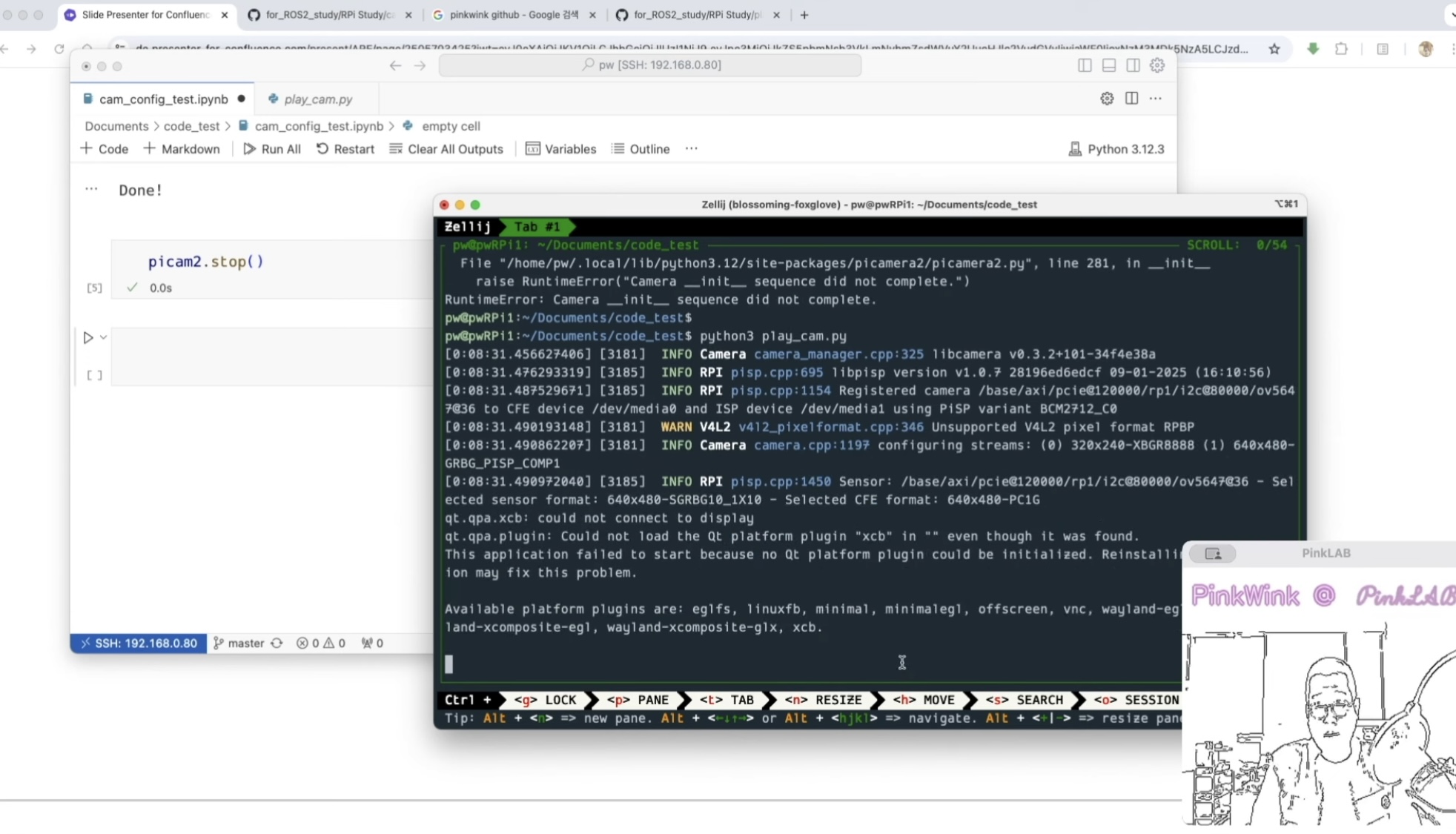Open editor more actions ellipsis

[x=1155, y=99]
